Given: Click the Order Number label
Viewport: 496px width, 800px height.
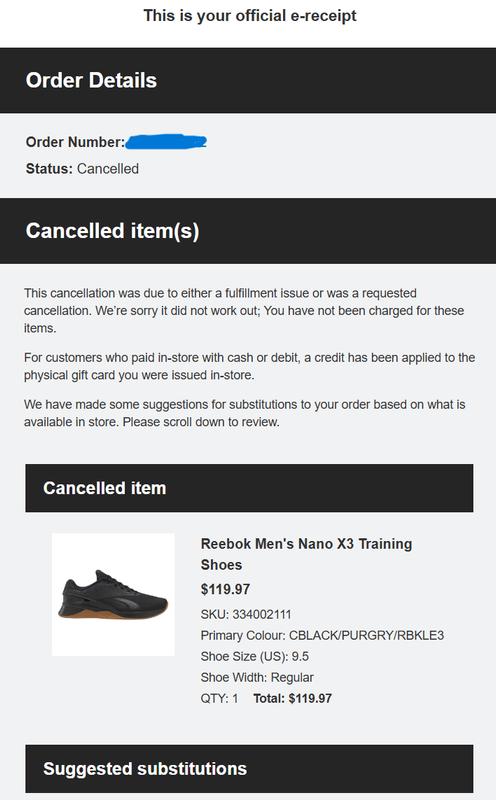Looking at the screenshot, I should coord(75,142).
